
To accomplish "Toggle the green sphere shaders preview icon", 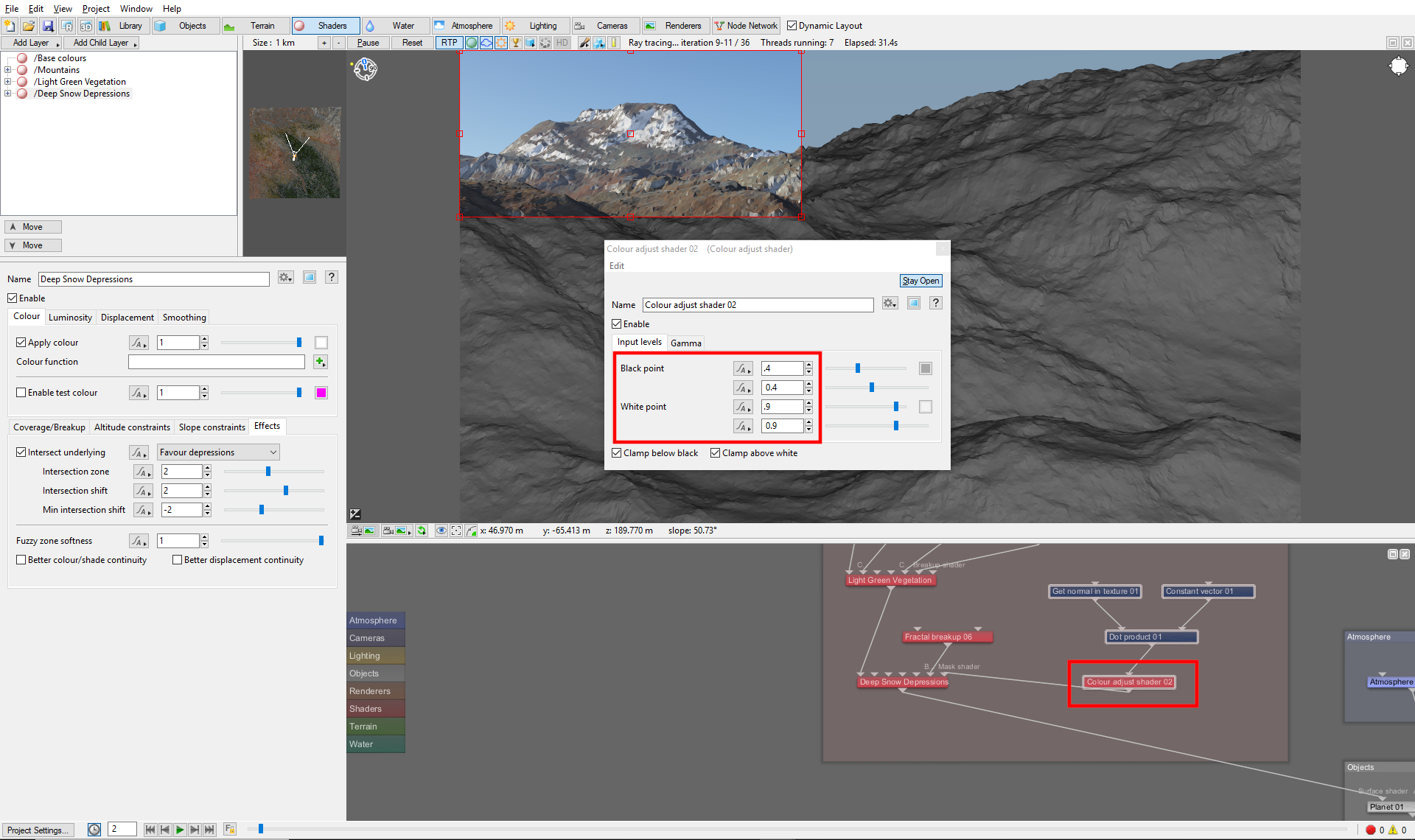I will coord(472,43).
